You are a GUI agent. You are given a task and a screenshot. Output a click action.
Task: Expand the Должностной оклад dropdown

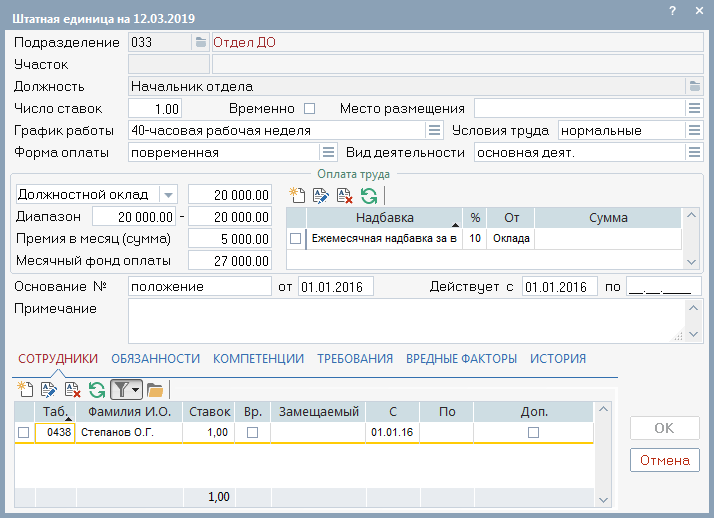(x=168, y=195)
